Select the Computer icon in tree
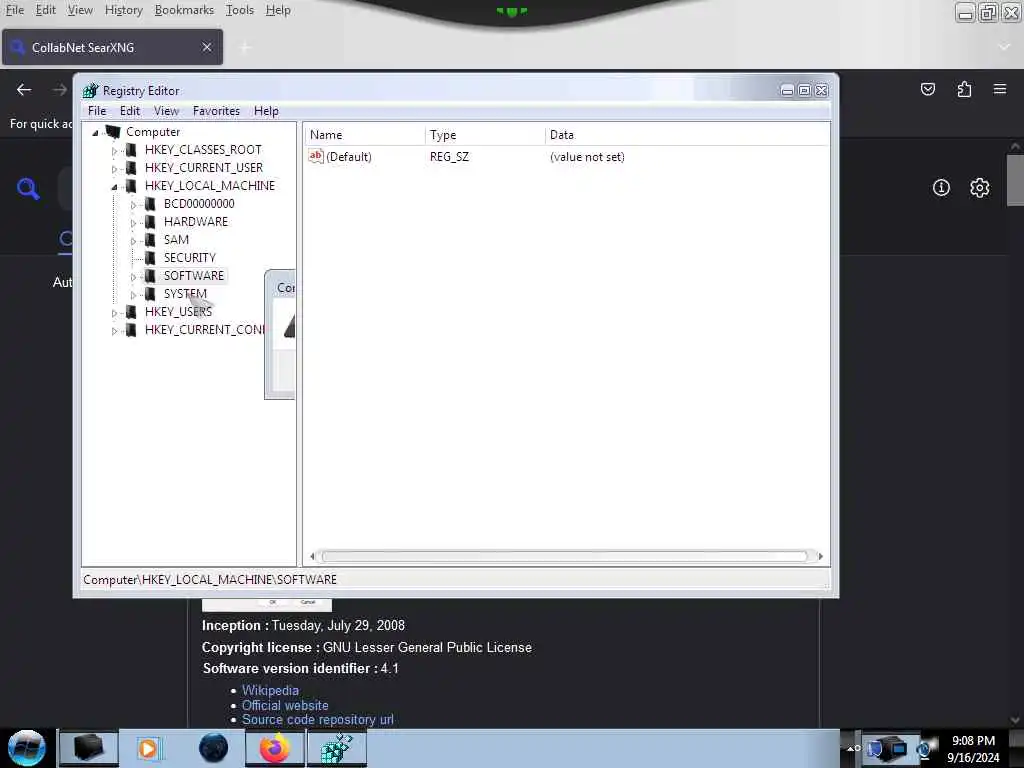Viewport: 1024px width, 768px height. (113, 132)
